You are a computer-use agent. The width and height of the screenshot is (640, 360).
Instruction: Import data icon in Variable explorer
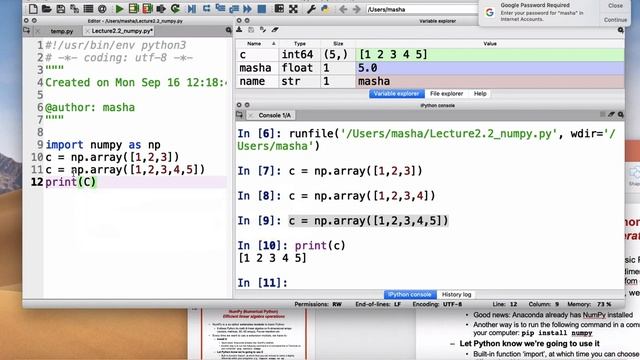pyautogui.click(x=239, y=29)
